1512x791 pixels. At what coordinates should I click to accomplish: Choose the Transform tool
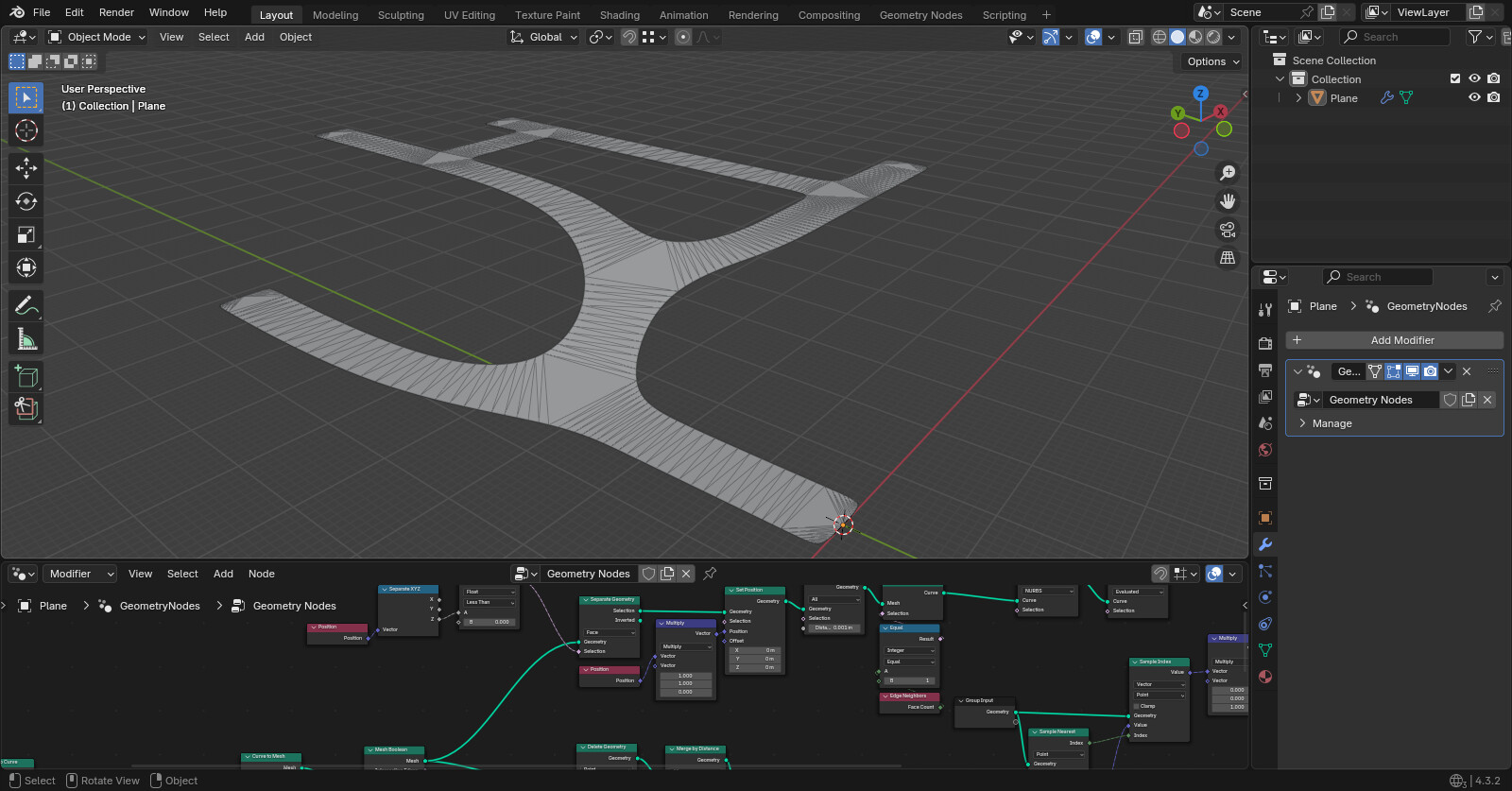pyautogui.click(x=26, y=267)
